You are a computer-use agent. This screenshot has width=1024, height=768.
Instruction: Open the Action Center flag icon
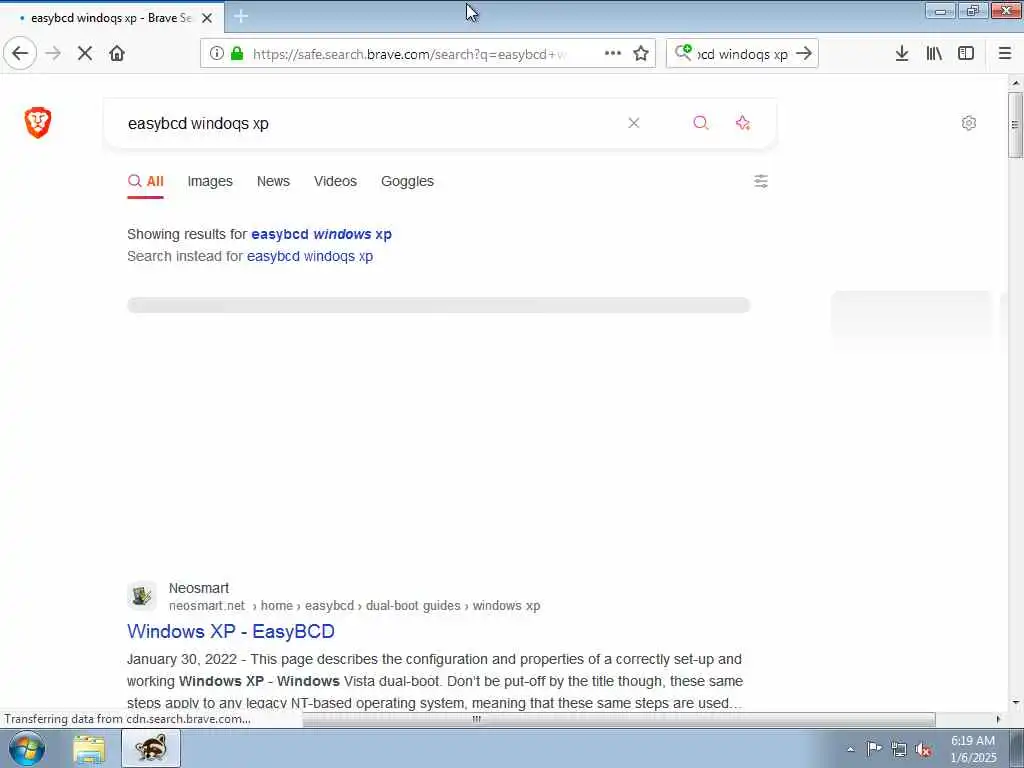[874, 749]
